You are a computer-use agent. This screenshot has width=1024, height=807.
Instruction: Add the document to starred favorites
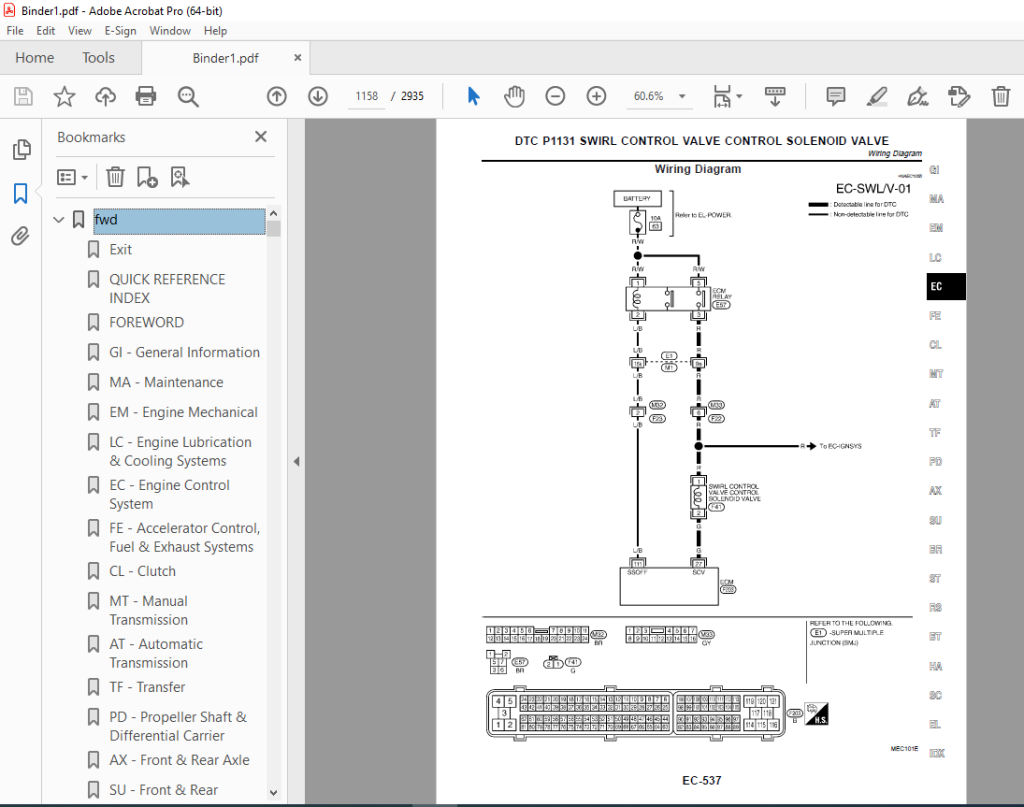point(64,97)
